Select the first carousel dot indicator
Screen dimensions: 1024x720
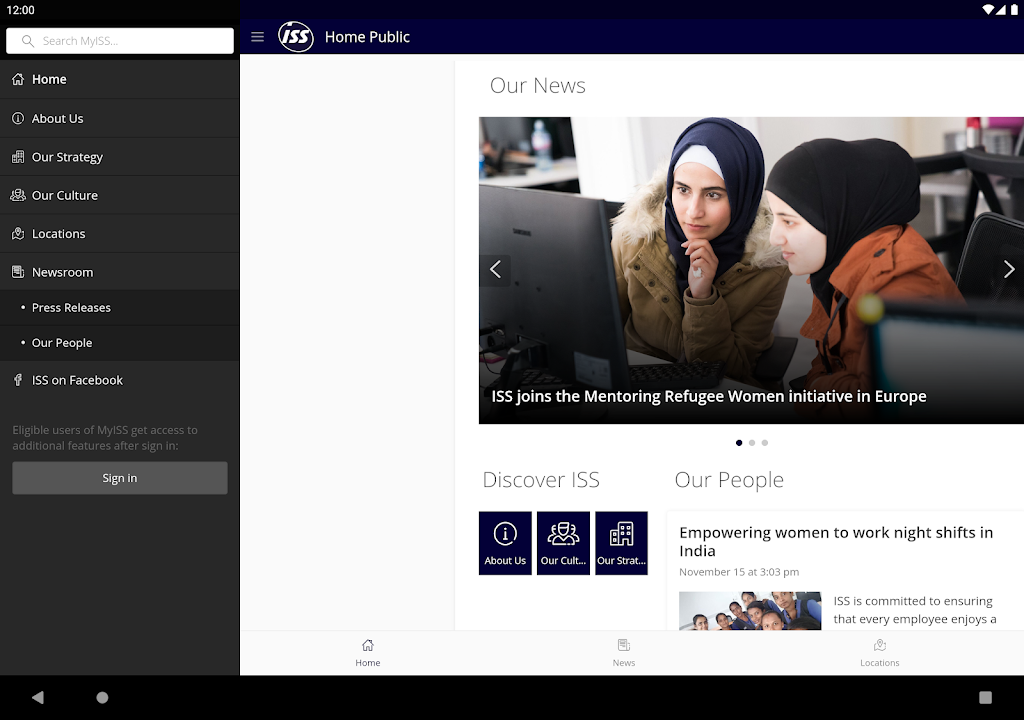739,442
